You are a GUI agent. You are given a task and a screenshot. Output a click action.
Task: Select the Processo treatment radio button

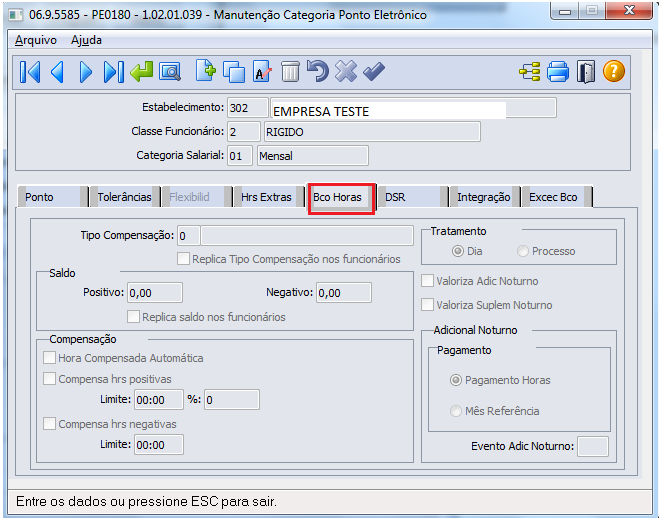(522, 251)
